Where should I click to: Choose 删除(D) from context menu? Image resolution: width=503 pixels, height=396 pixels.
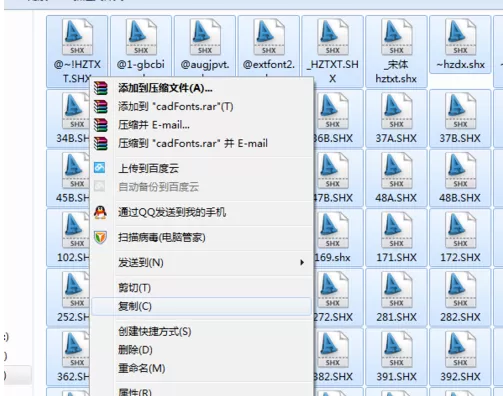point(202,350)
